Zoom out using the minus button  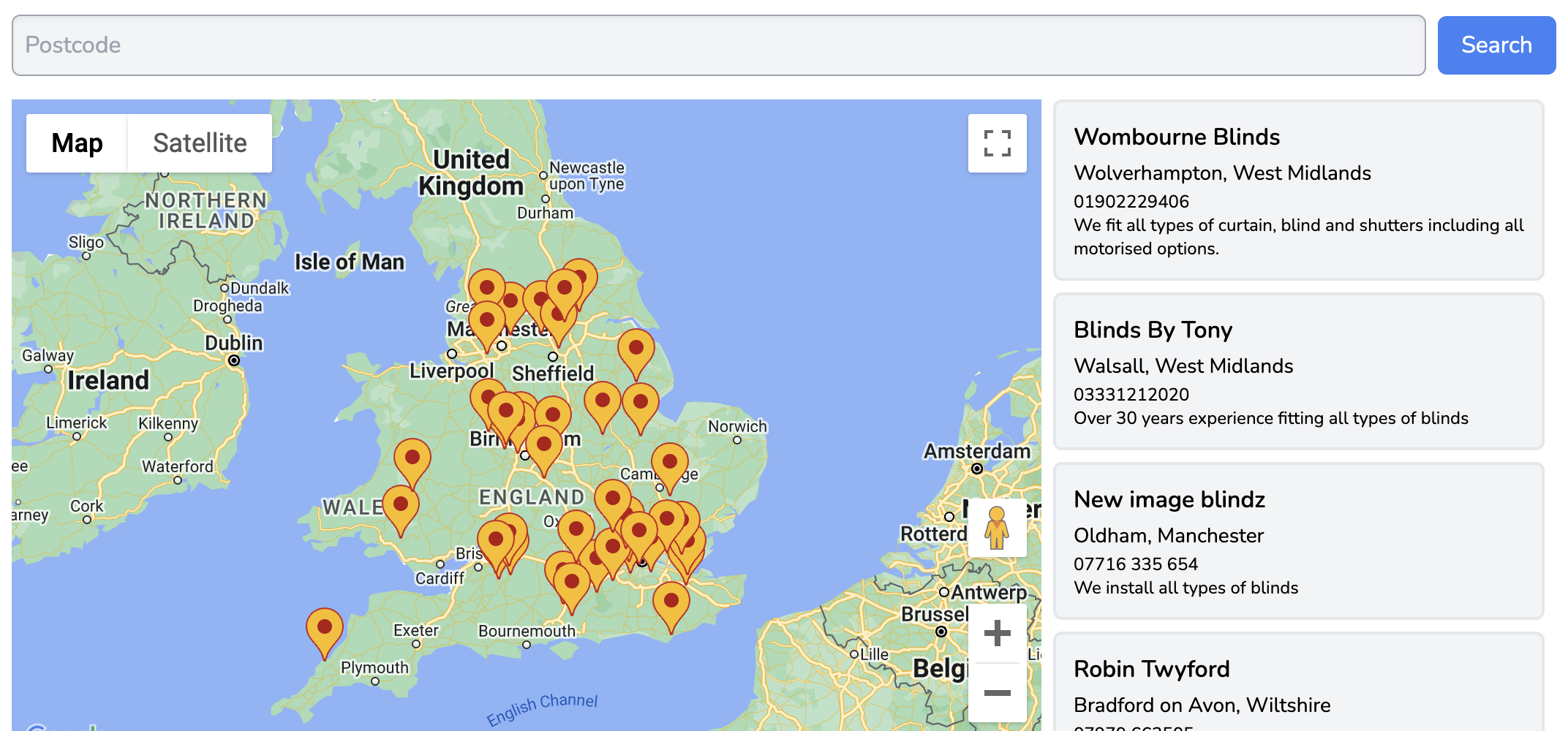997,692
